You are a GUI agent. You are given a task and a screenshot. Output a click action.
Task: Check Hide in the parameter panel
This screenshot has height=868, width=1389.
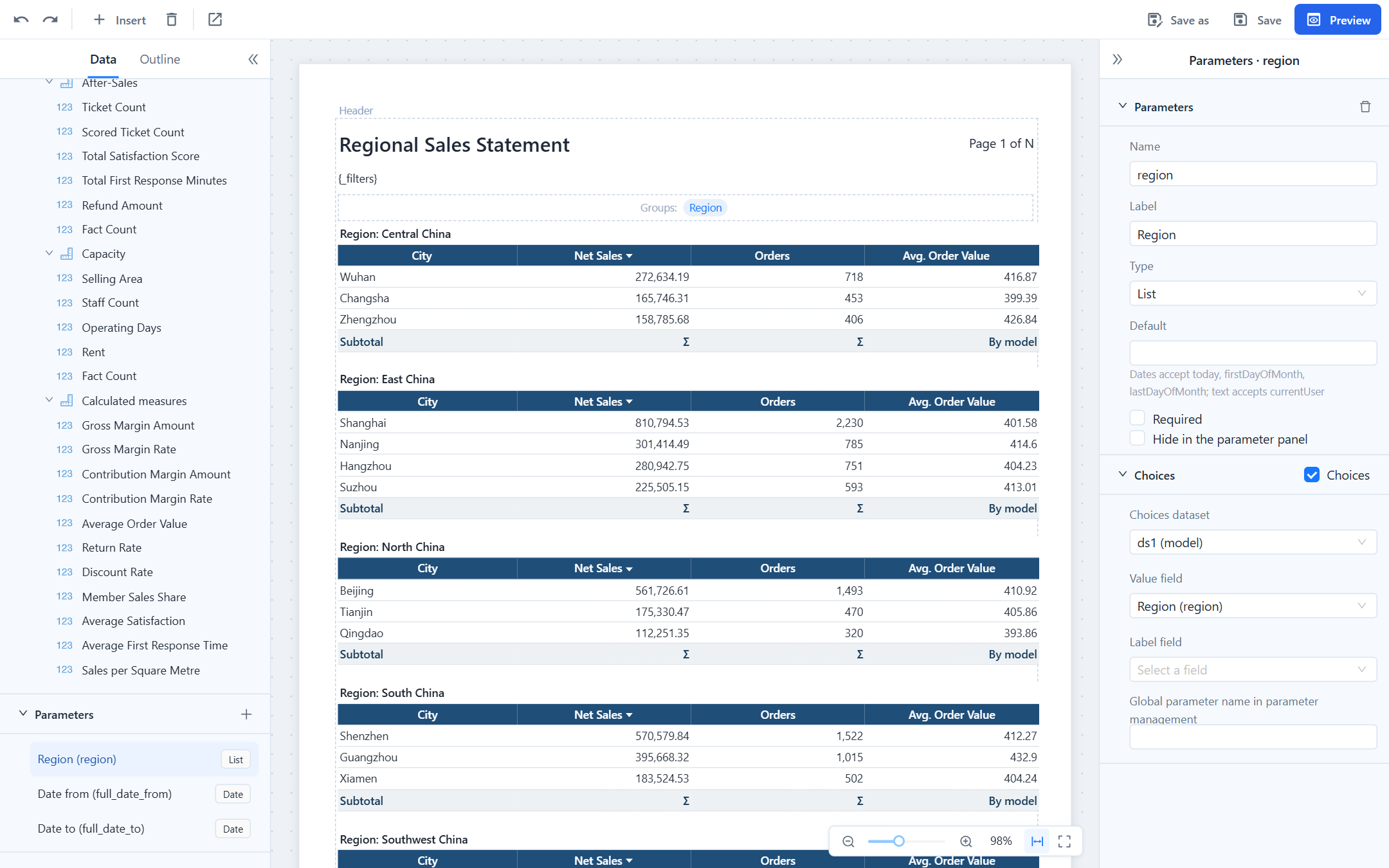coord(1137,439)
